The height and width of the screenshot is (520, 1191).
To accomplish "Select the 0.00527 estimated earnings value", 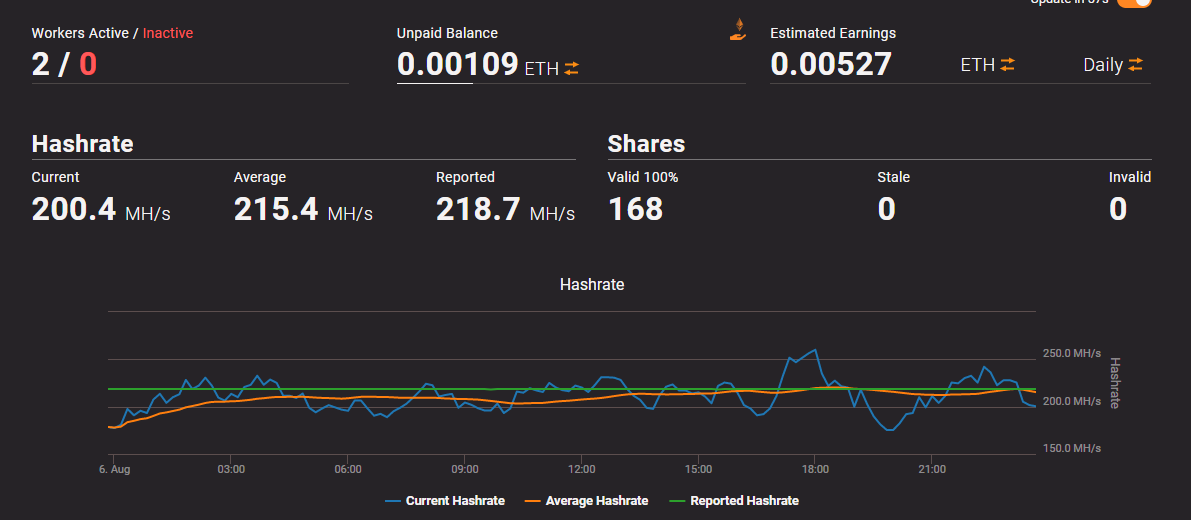I will (x=830, y=65).
